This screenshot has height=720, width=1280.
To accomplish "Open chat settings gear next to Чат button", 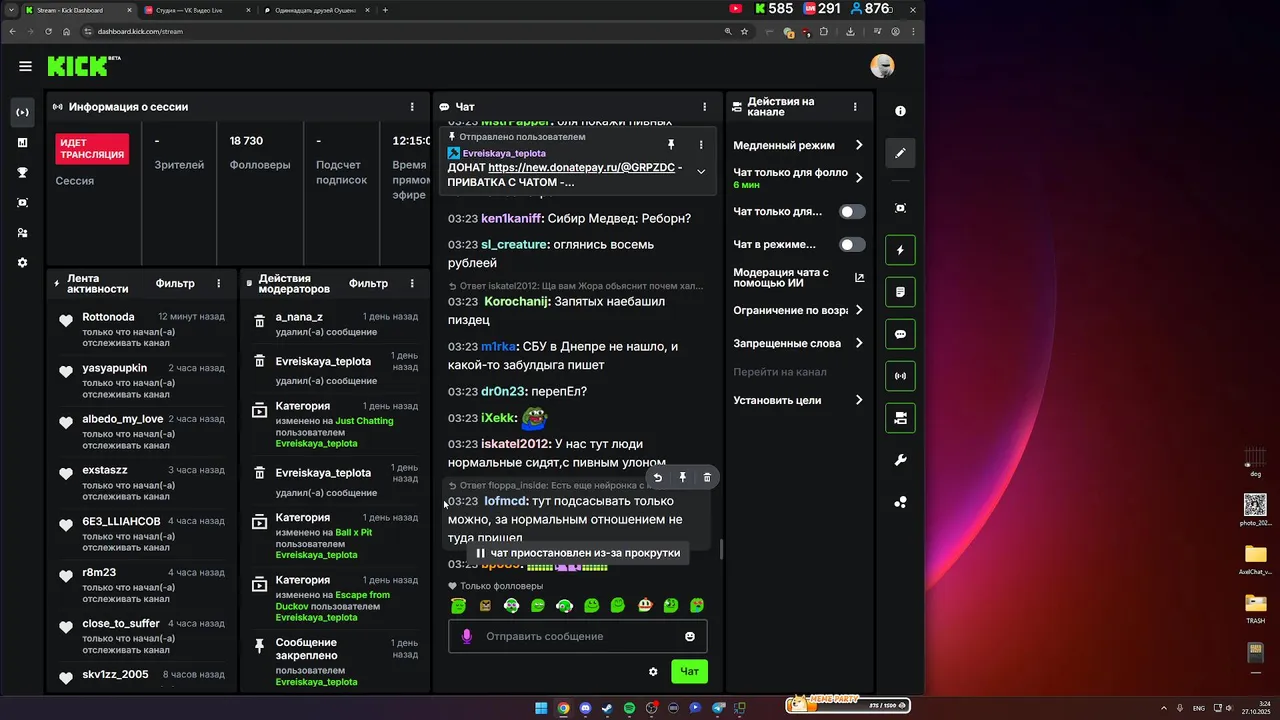I will (653, 672).
